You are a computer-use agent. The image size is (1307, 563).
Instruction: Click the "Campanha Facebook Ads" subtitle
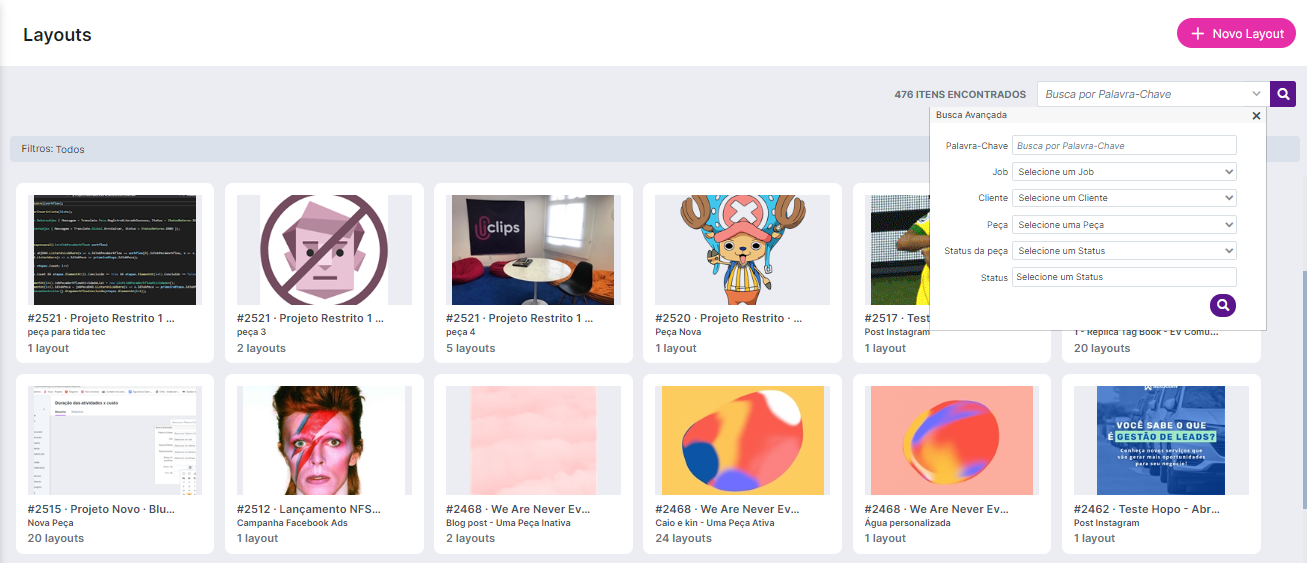pyautogui.click(x=292, y=523)
